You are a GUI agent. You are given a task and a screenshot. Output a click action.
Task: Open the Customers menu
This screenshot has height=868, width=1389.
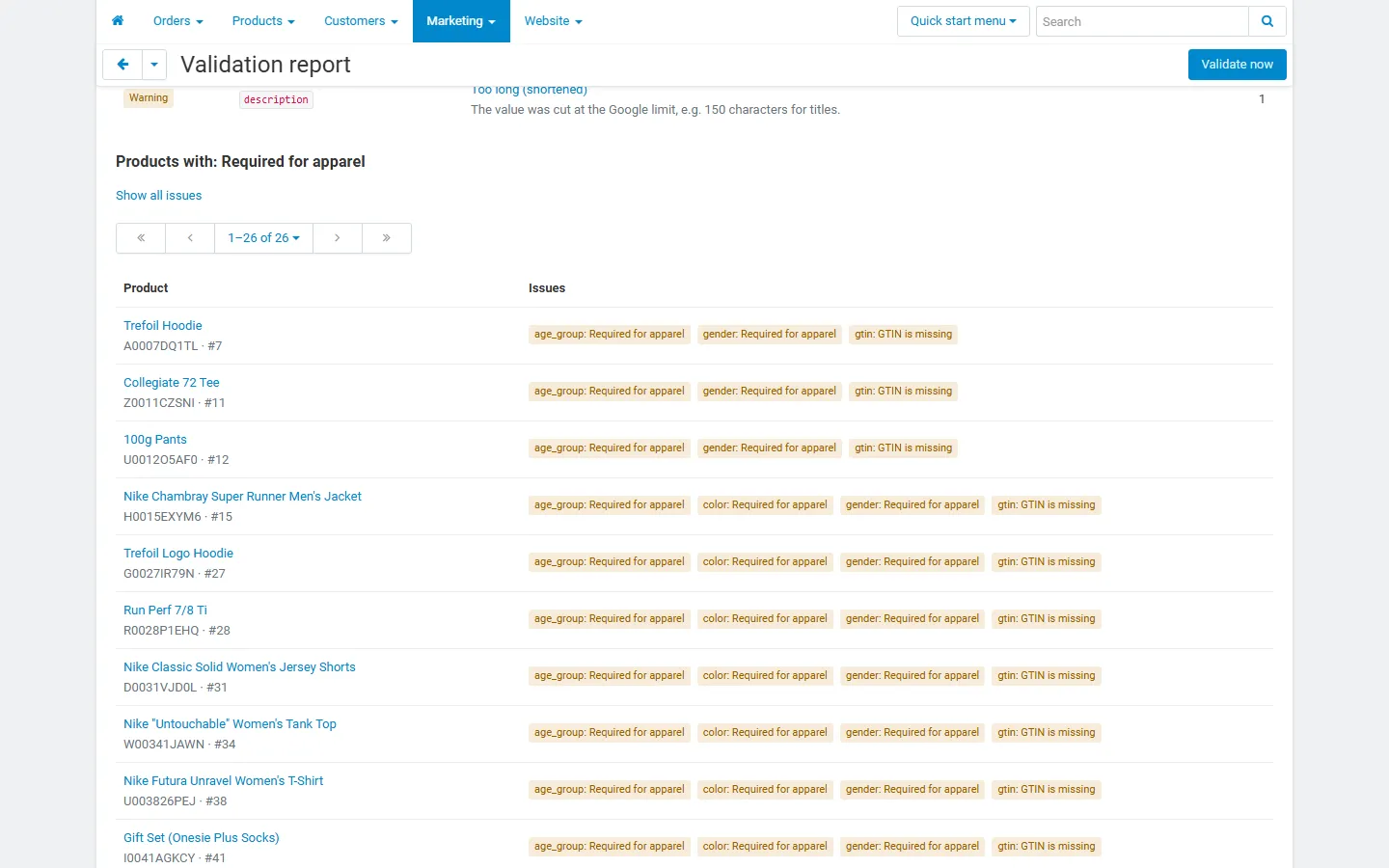pyautogui.click(x=361, y=21)
